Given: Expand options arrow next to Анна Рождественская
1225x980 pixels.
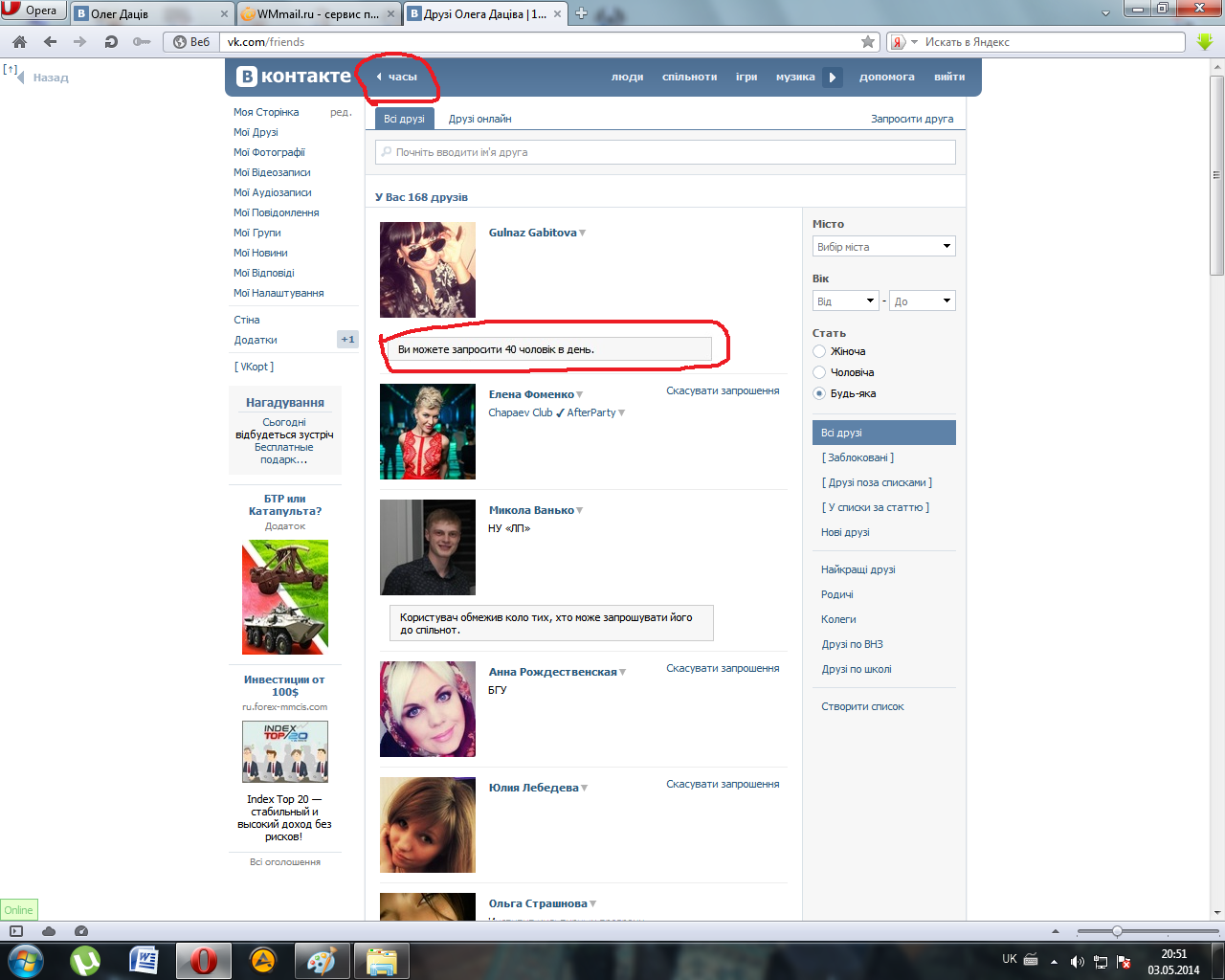Looking at the screenshot, I should click(x=623, y=673).
